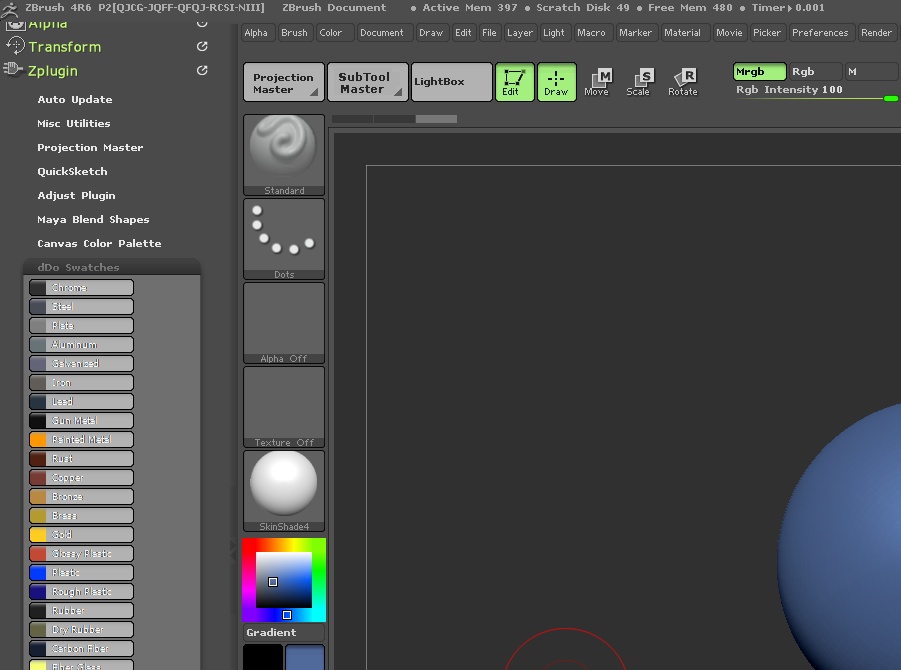Apply the Copper swatch
901x670 pixels.
[82, 477]
